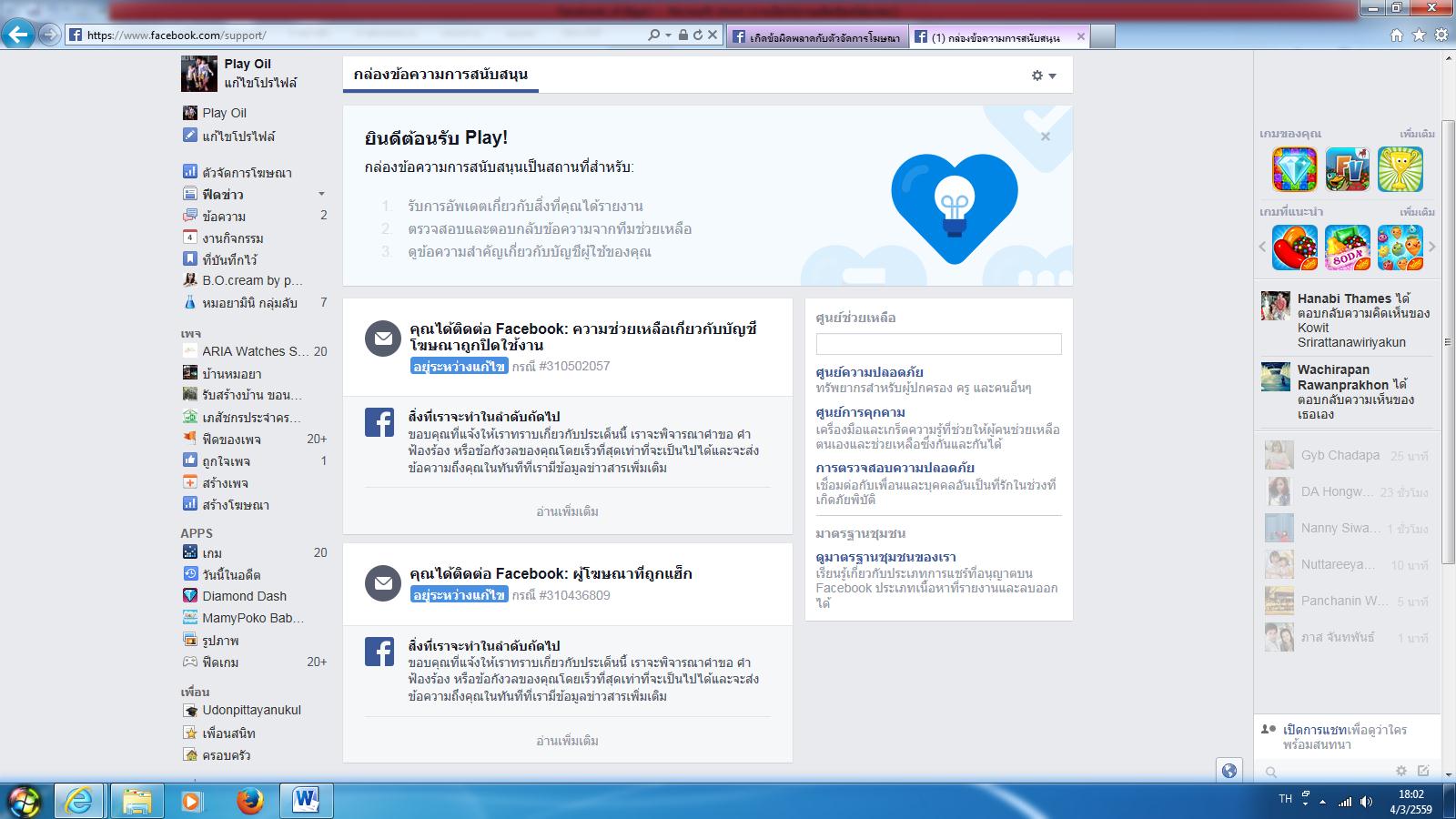The height and width of the screenshot is (819, 1456).
Task: Click the address bar search magnifier
Action: tap(653, 35)
